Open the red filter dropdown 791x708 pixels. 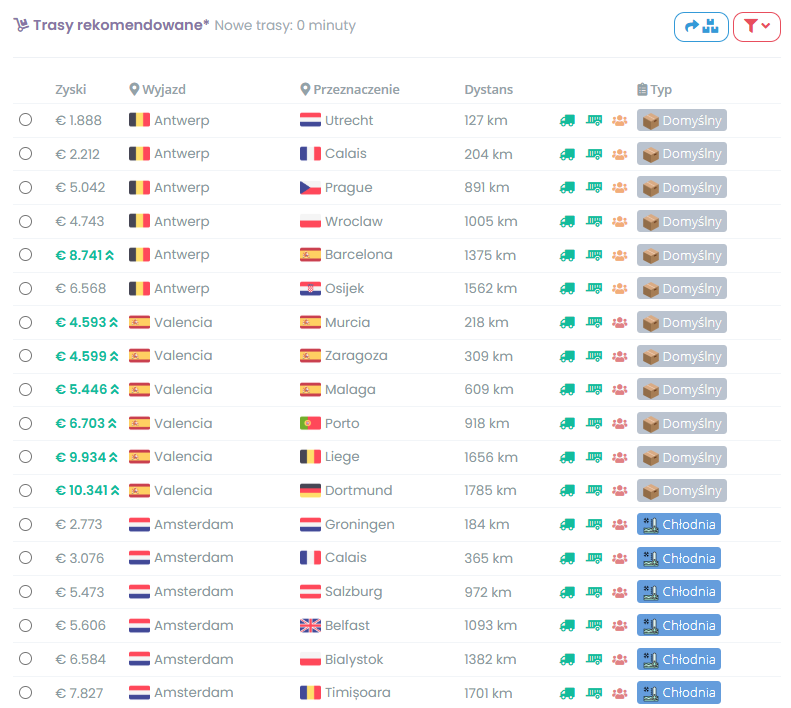[x=756, y=26]
